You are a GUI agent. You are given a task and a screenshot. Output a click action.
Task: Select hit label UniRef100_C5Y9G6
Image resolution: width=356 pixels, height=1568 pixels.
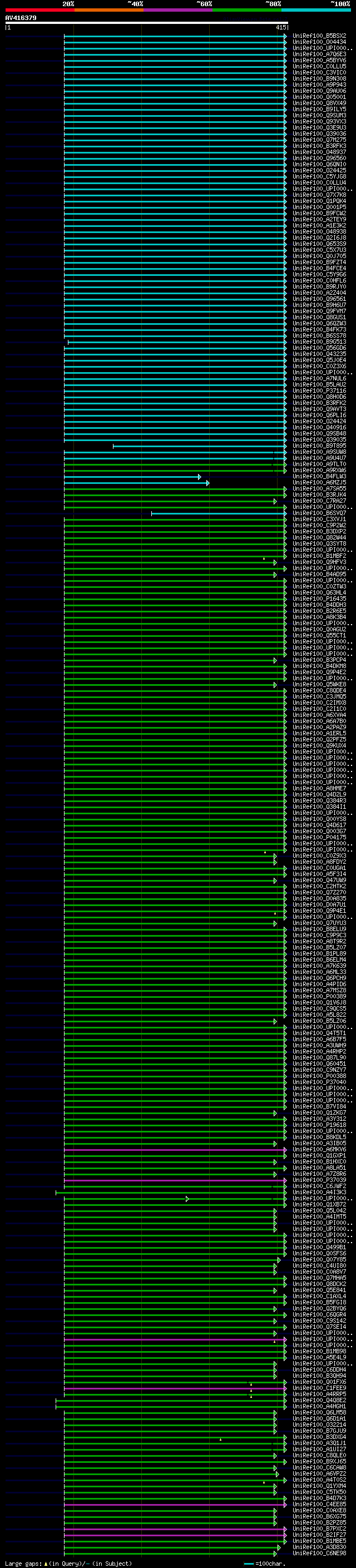(319, 275)
